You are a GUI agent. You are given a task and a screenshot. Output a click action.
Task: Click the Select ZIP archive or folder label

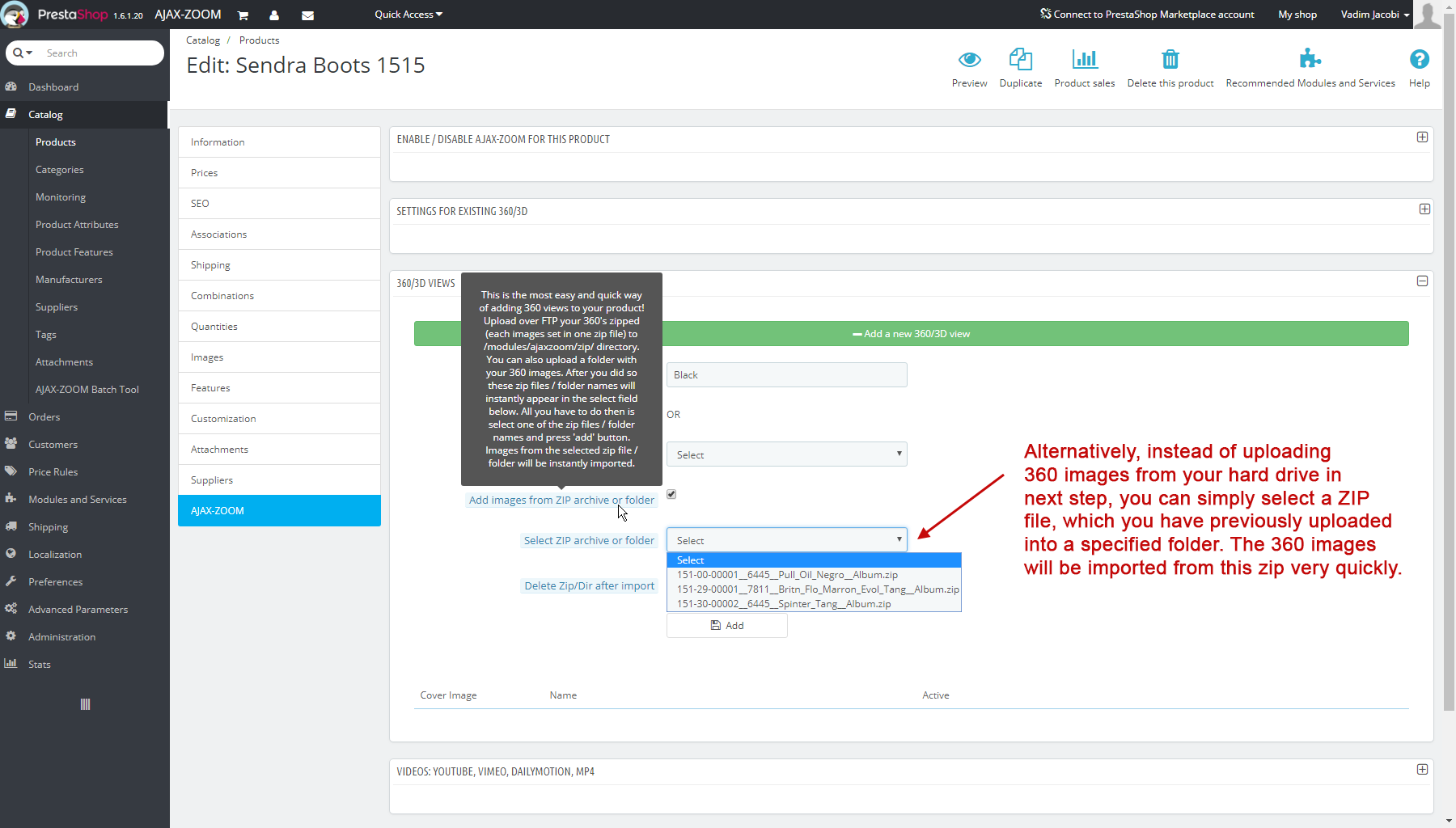click(x=589, y=541)
